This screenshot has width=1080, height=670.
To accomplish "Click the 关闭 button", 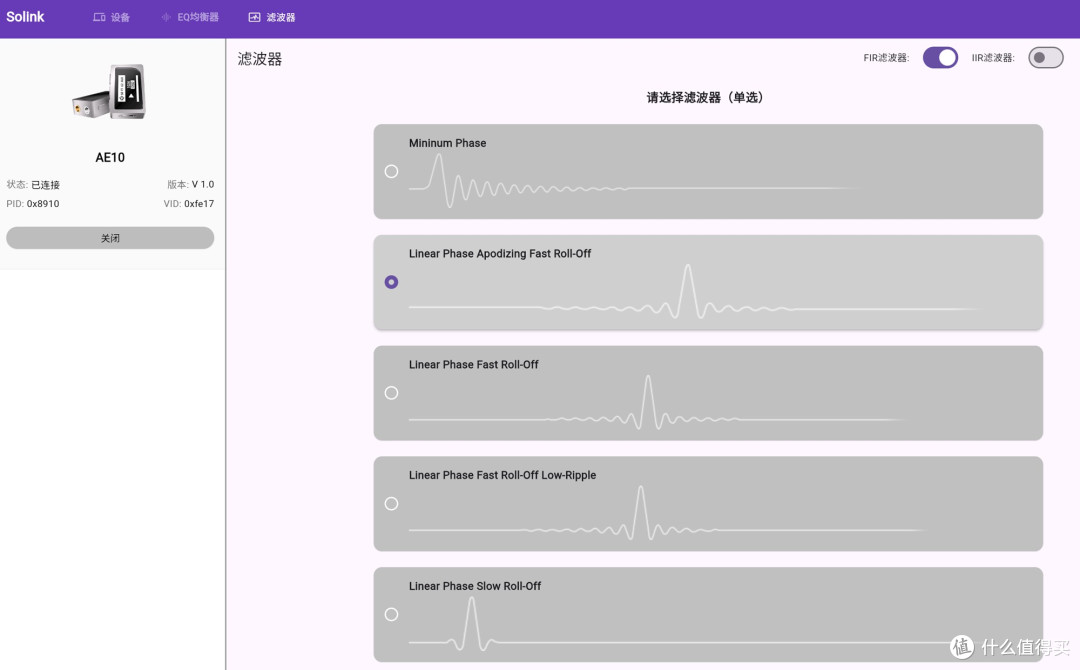I will pyautogui.click(x=110, y=238).
